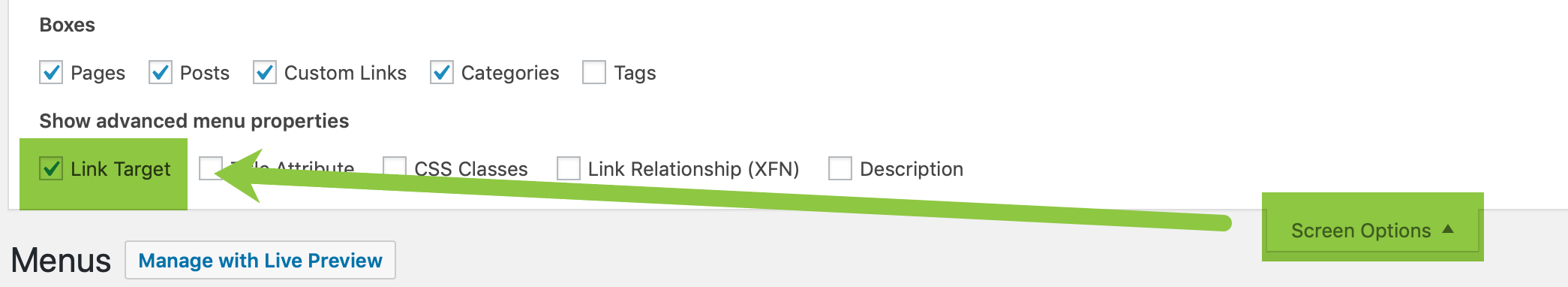Uncheck the Pages box checkbox
Screen dimensions: 1568x287
coord(51,72)
